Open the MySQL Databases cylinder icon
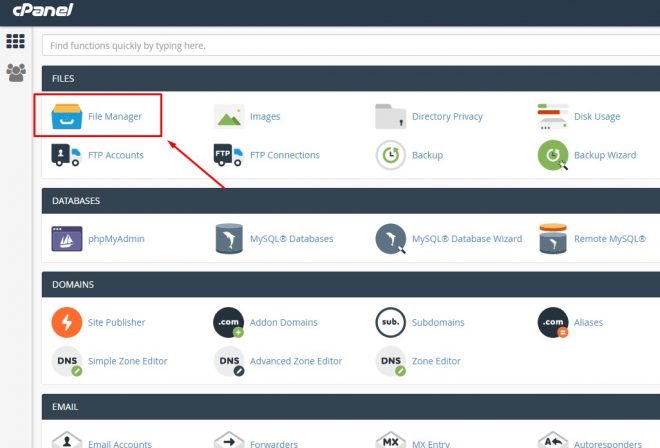The width and height of the screenshot is (660, 448). point(229,239)
